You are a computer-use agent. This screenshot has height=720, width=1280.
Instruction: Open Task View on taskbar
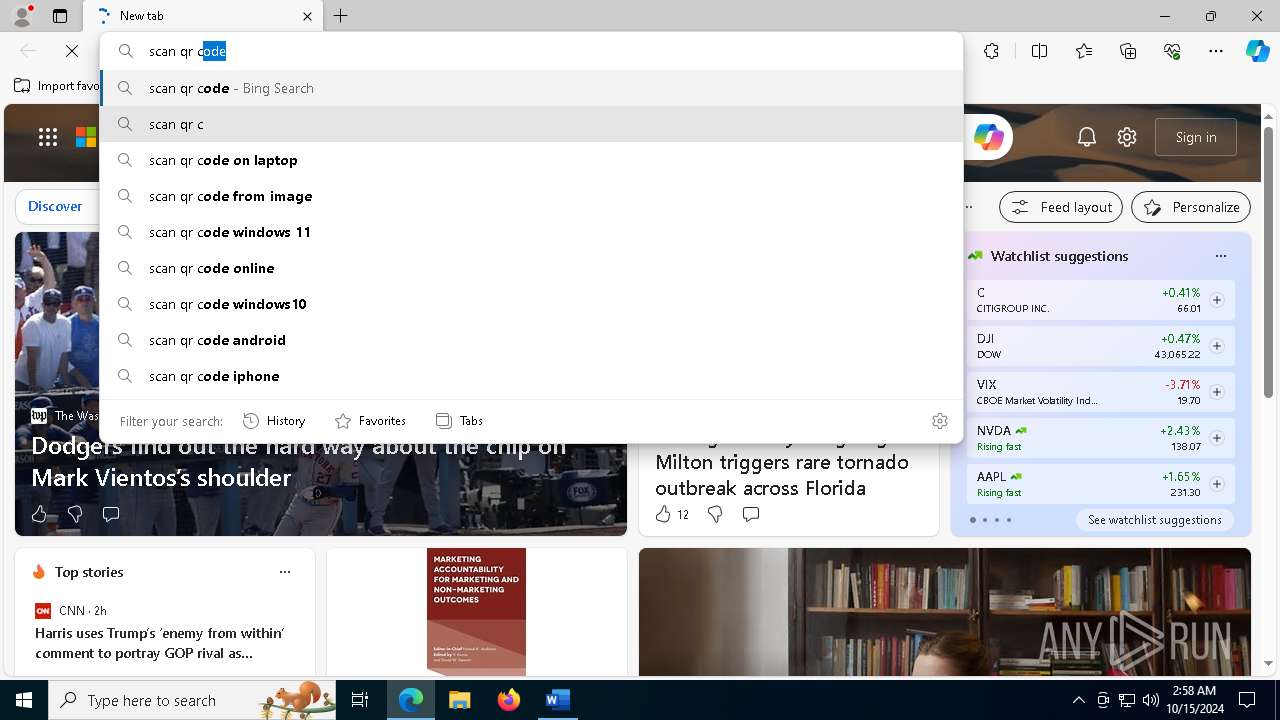[x=360, y=700]
